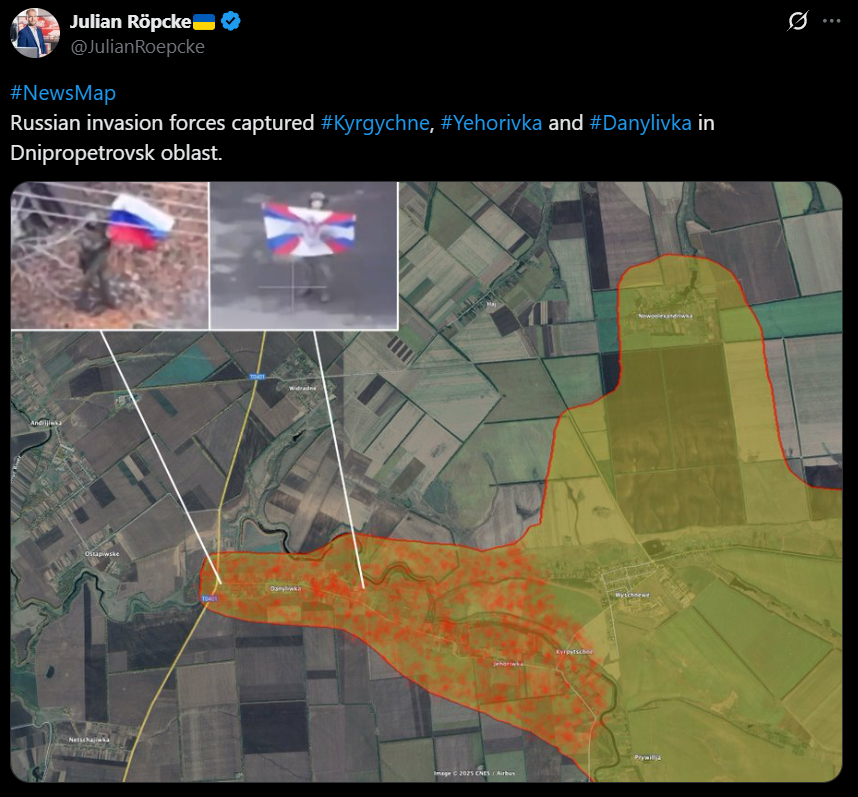Click the Russian tricolor flag inset photo

[x=109, y=255]
